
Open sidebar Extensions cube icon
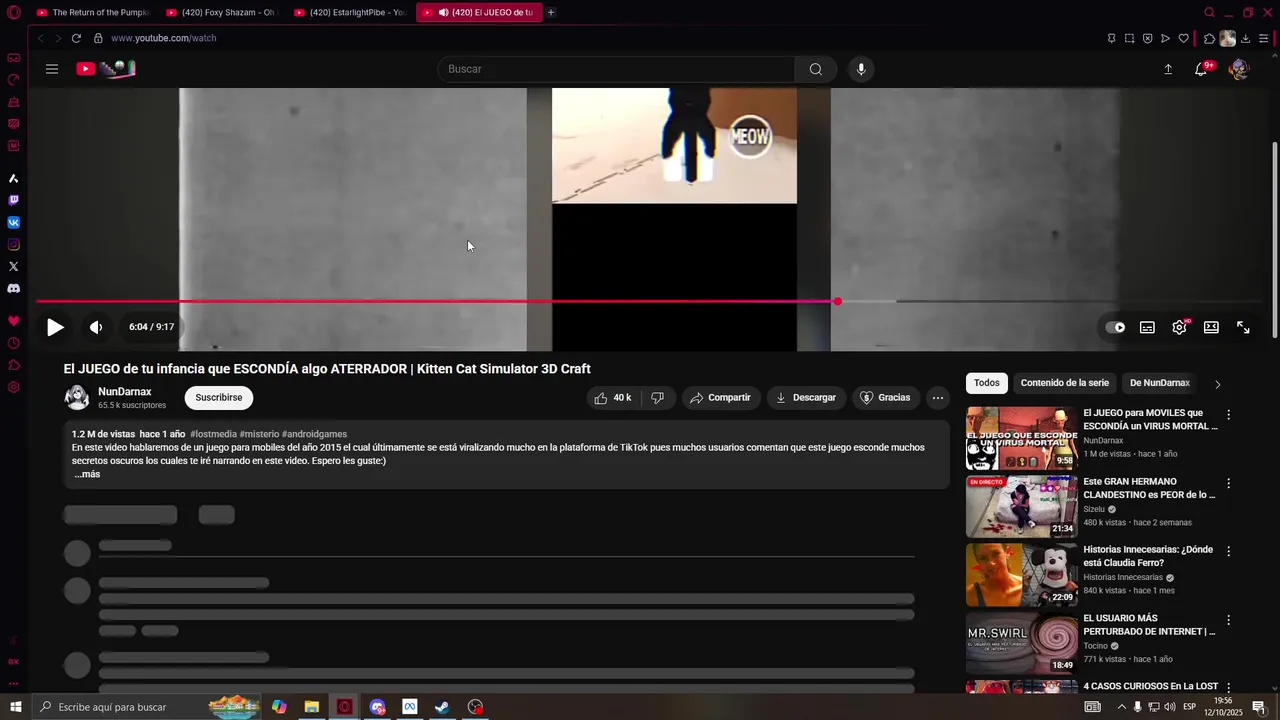[13, 365]
